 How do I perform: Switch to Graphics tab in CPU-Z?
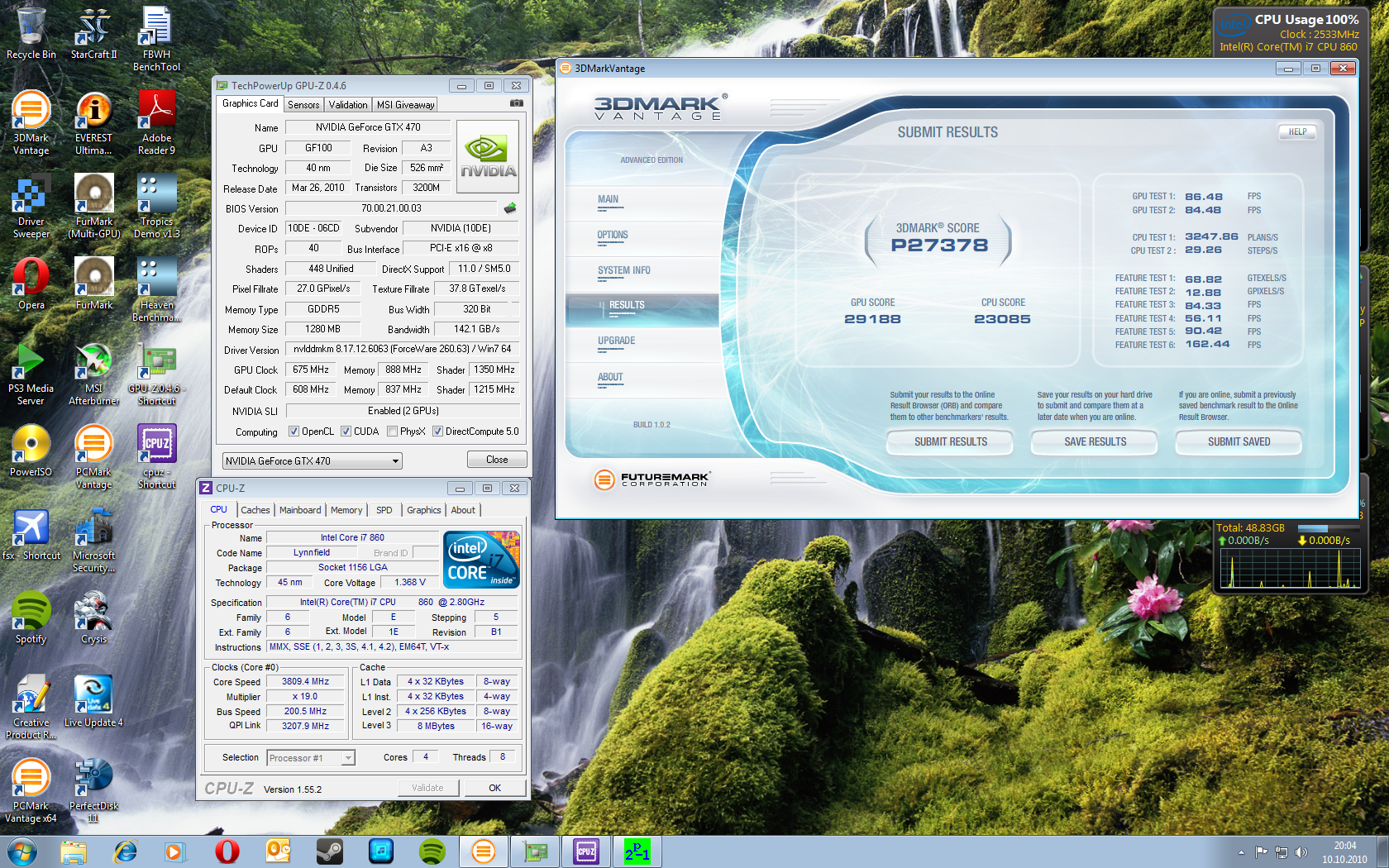pos(424,510)
